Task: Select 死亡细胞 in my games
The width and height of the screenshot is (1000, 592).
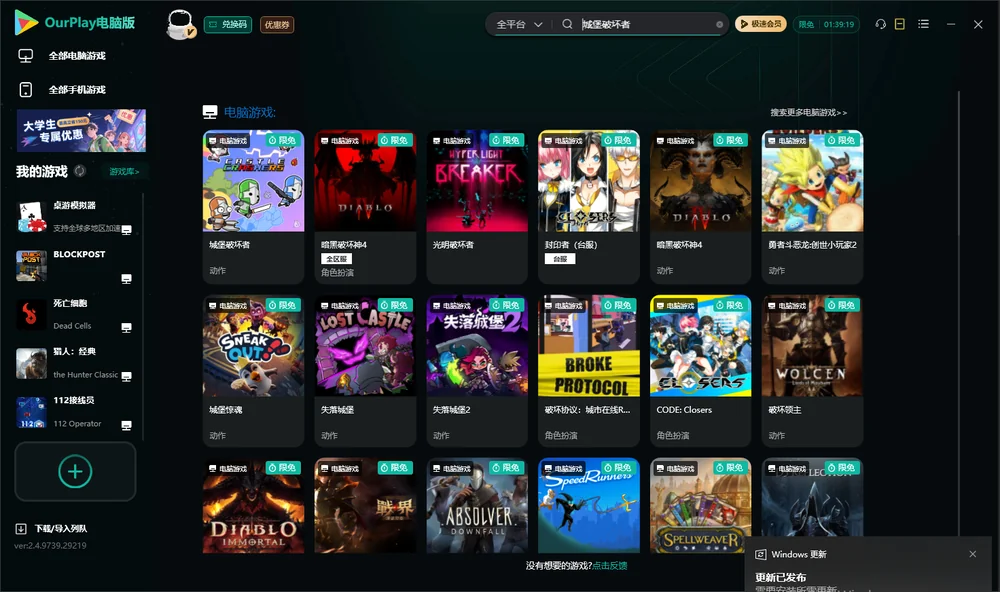Action: 75,314
